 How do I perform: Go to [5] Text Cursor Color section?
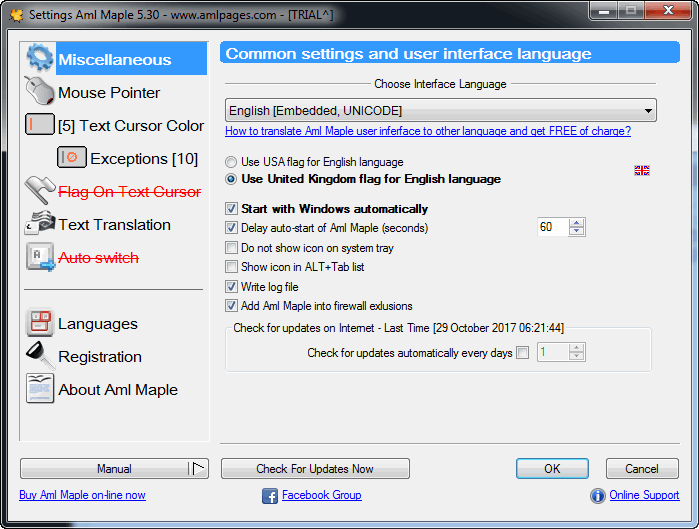tap(131, 126)
